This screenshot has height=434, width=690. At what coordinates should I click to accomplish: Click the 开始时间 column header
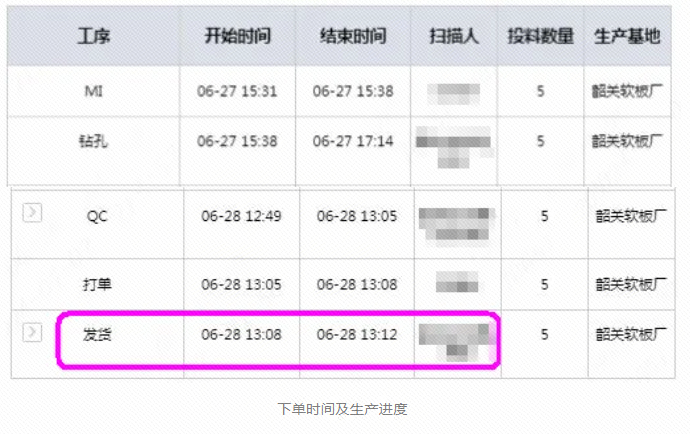[238, 36]
